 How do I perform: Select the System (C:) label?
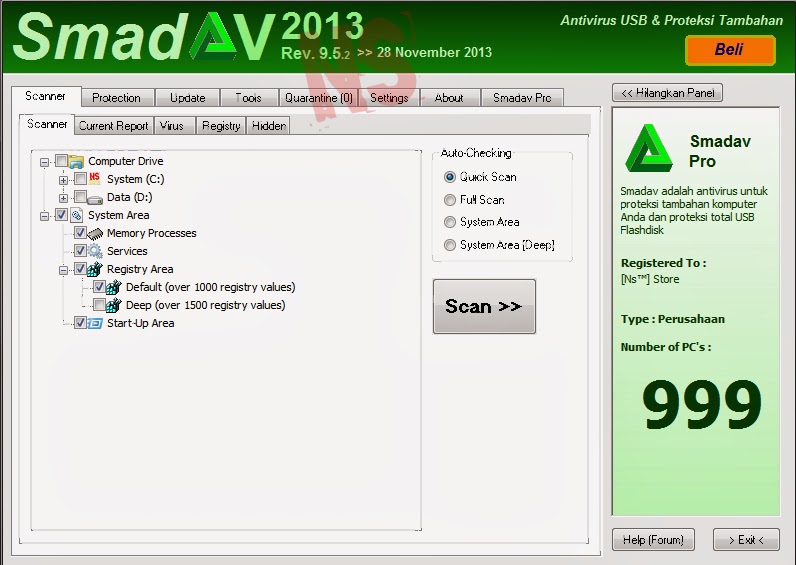(136, 179)
